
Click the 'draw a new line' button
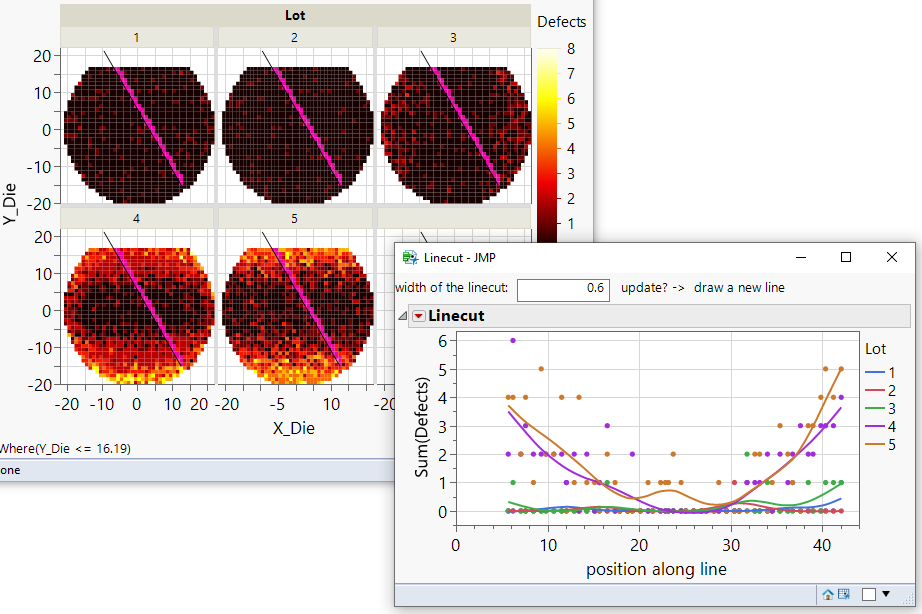739,288
